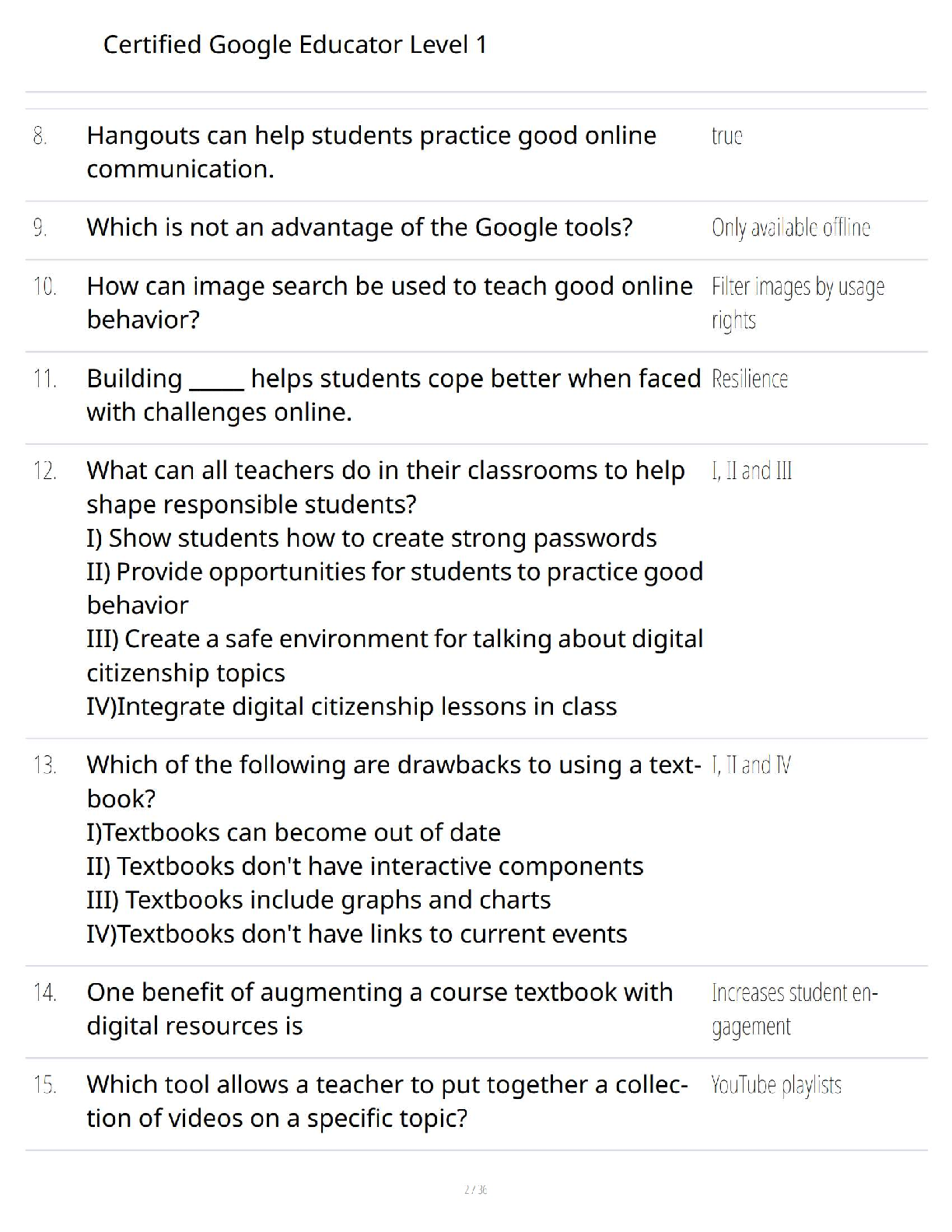Click the answer 'true' for question 8

tap(726, 136)
